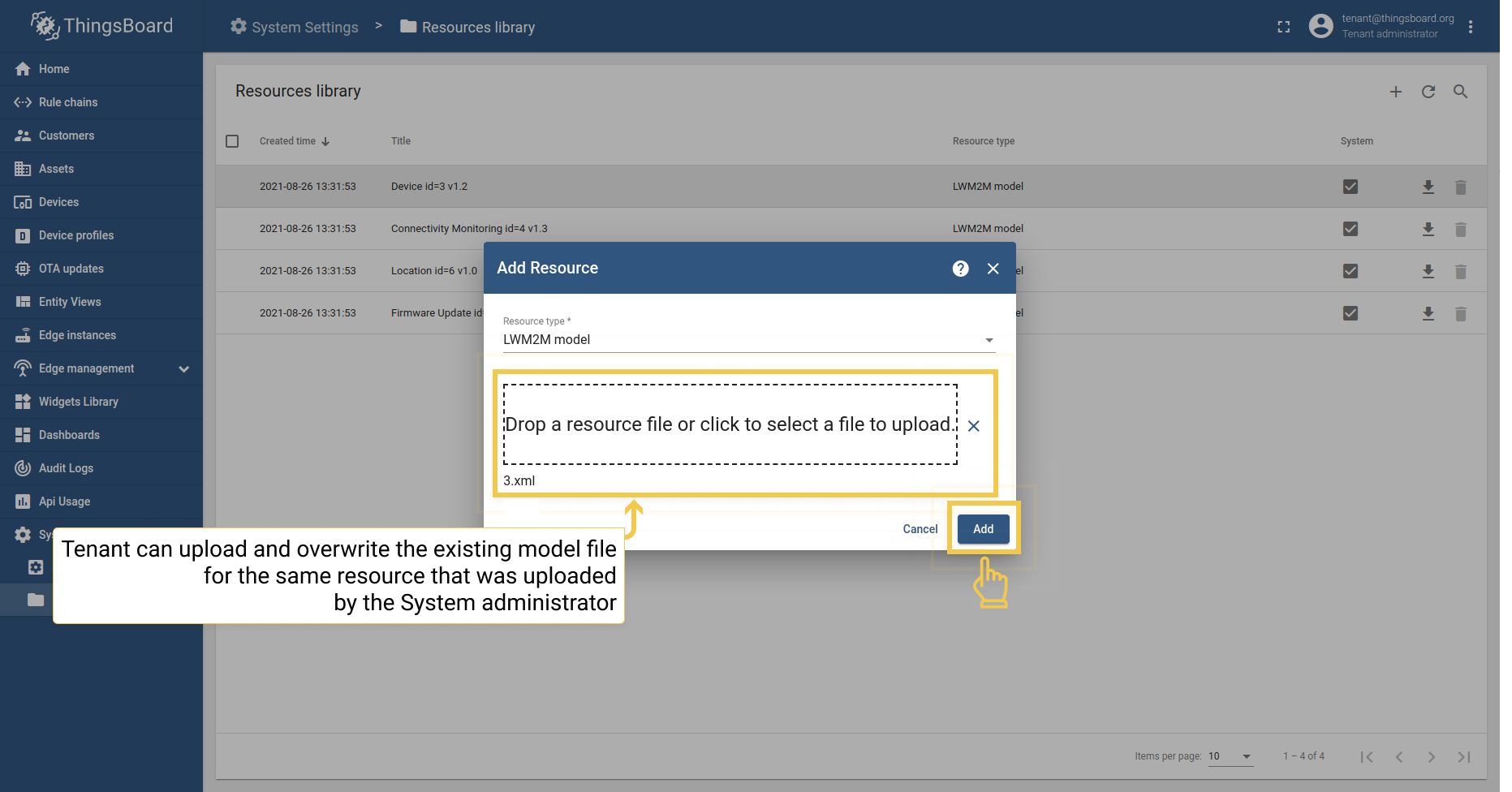Open OTA updates page
The image size is (1512, 792).
pos(101,269)
